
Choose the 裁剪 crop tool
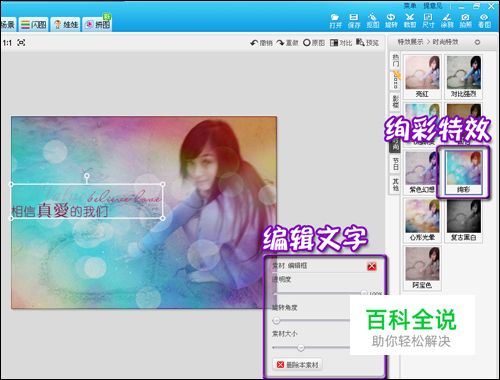point(410,21)
